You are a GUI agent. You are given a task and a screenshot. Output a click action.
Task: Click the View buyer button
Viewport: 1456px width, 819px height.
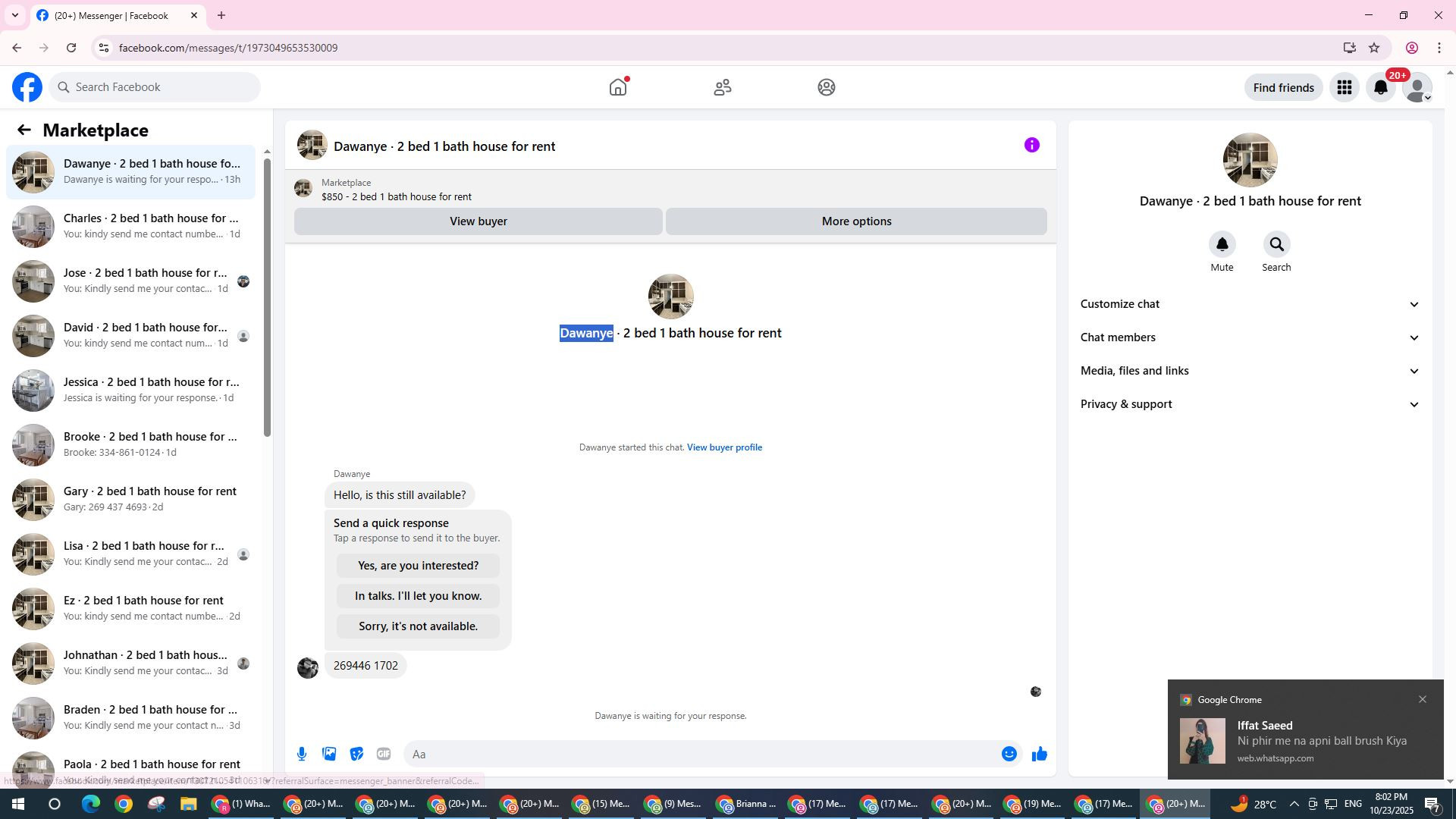pyautogui.click(x=478, y=221)
